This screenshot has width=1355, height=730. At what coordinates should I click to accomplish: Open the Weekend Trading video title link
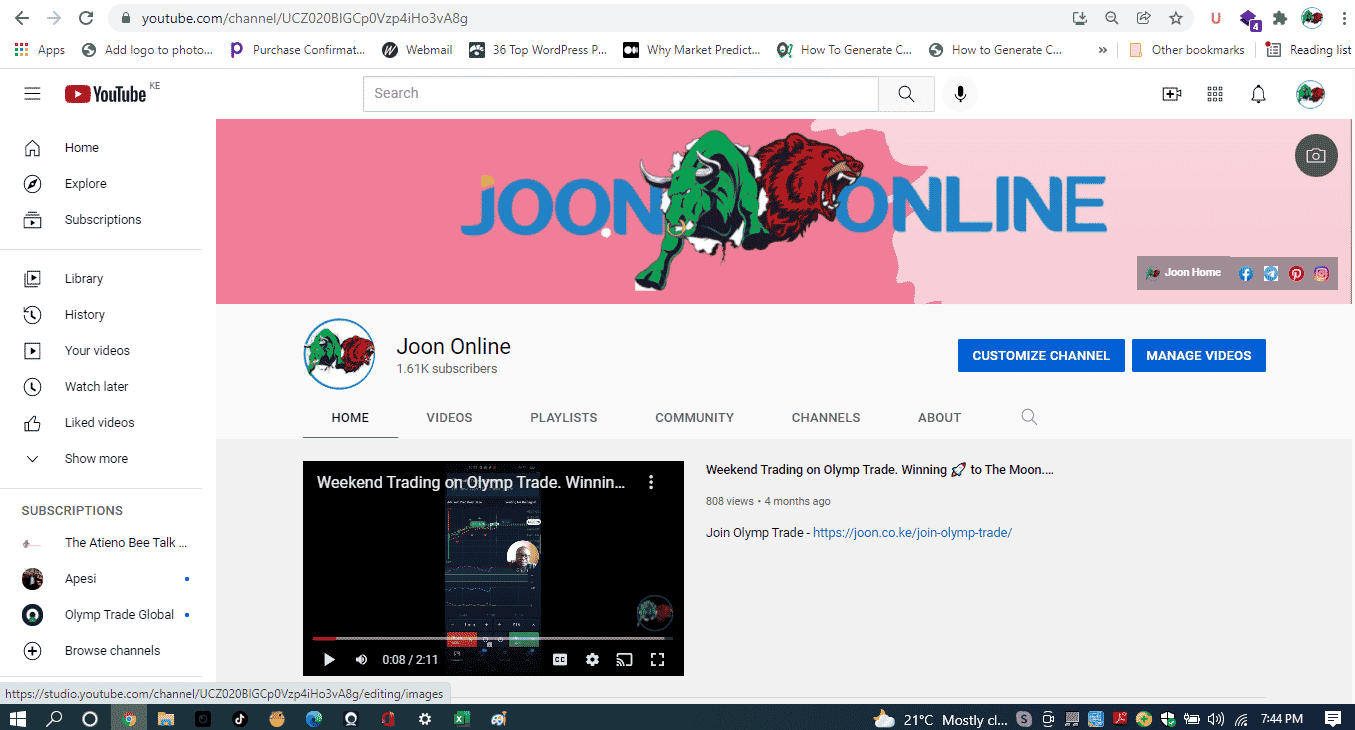(880, 470)
